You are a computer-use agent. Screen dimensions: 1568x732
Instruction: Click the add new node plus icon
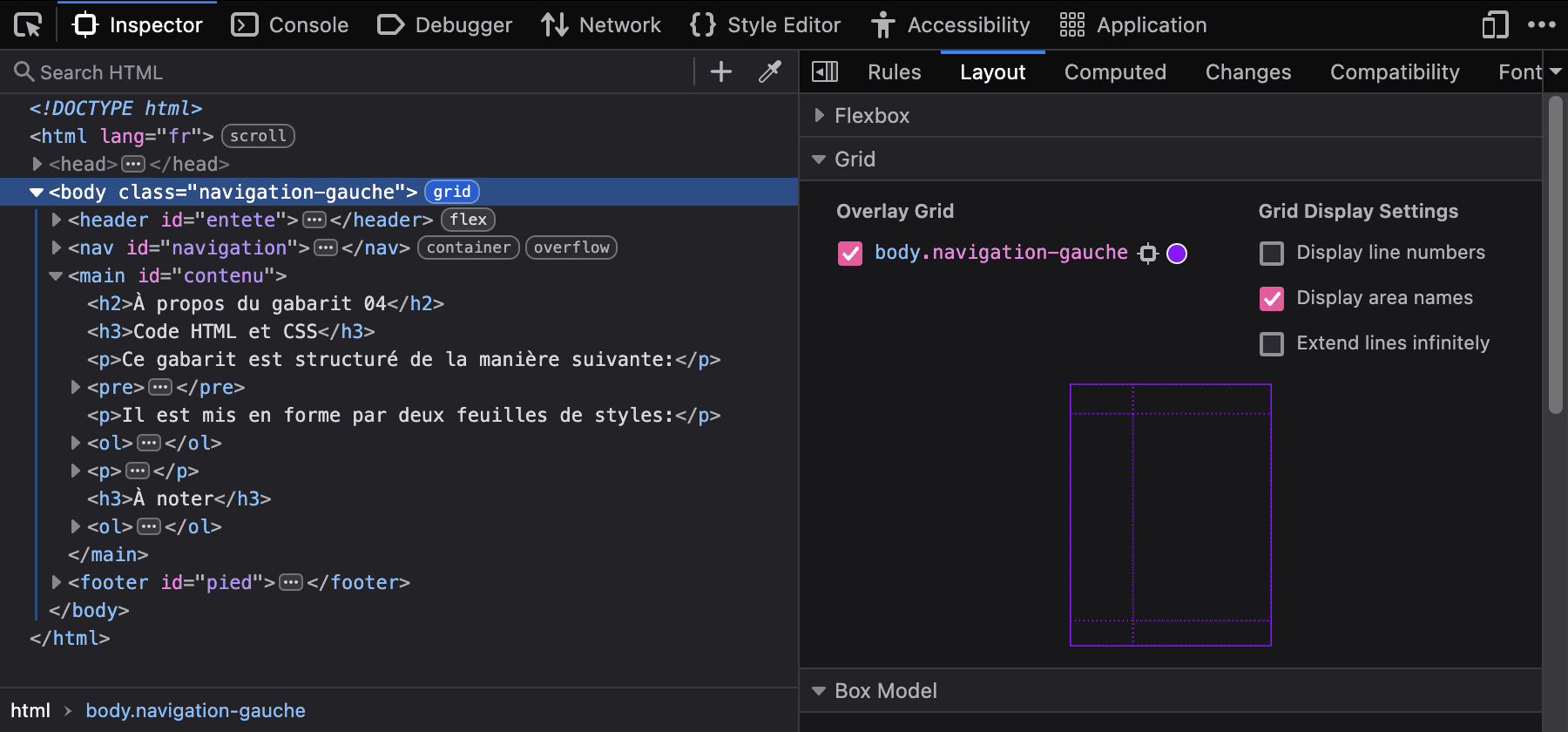coord(721,71)
